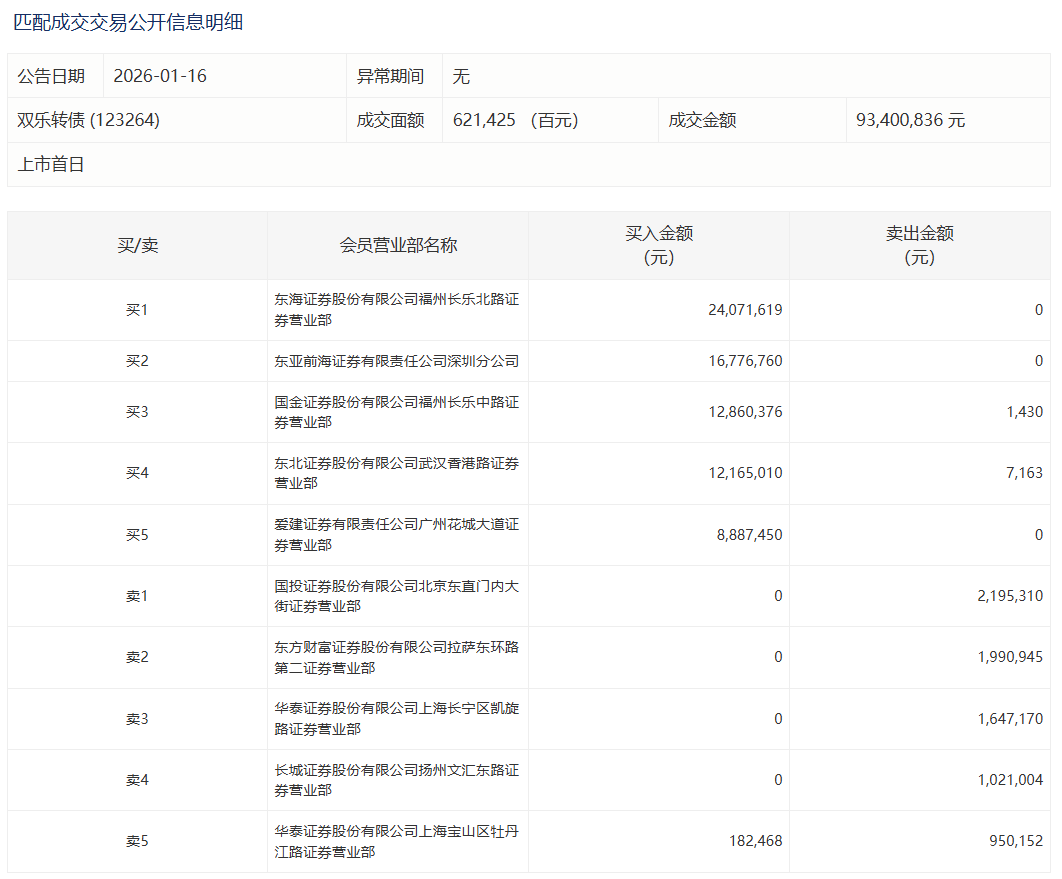Click the 卖5 buy amount 182,468

pos(755,841)
